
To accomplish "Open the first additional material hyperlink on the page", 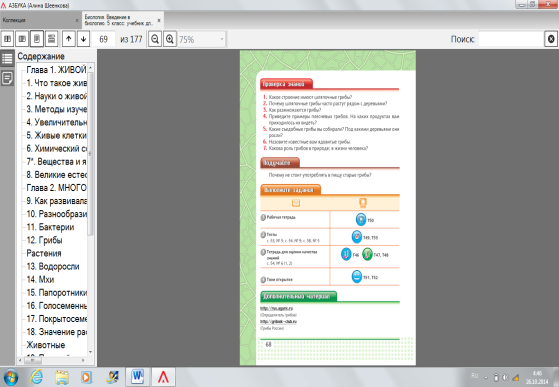I will click(276, 308).
